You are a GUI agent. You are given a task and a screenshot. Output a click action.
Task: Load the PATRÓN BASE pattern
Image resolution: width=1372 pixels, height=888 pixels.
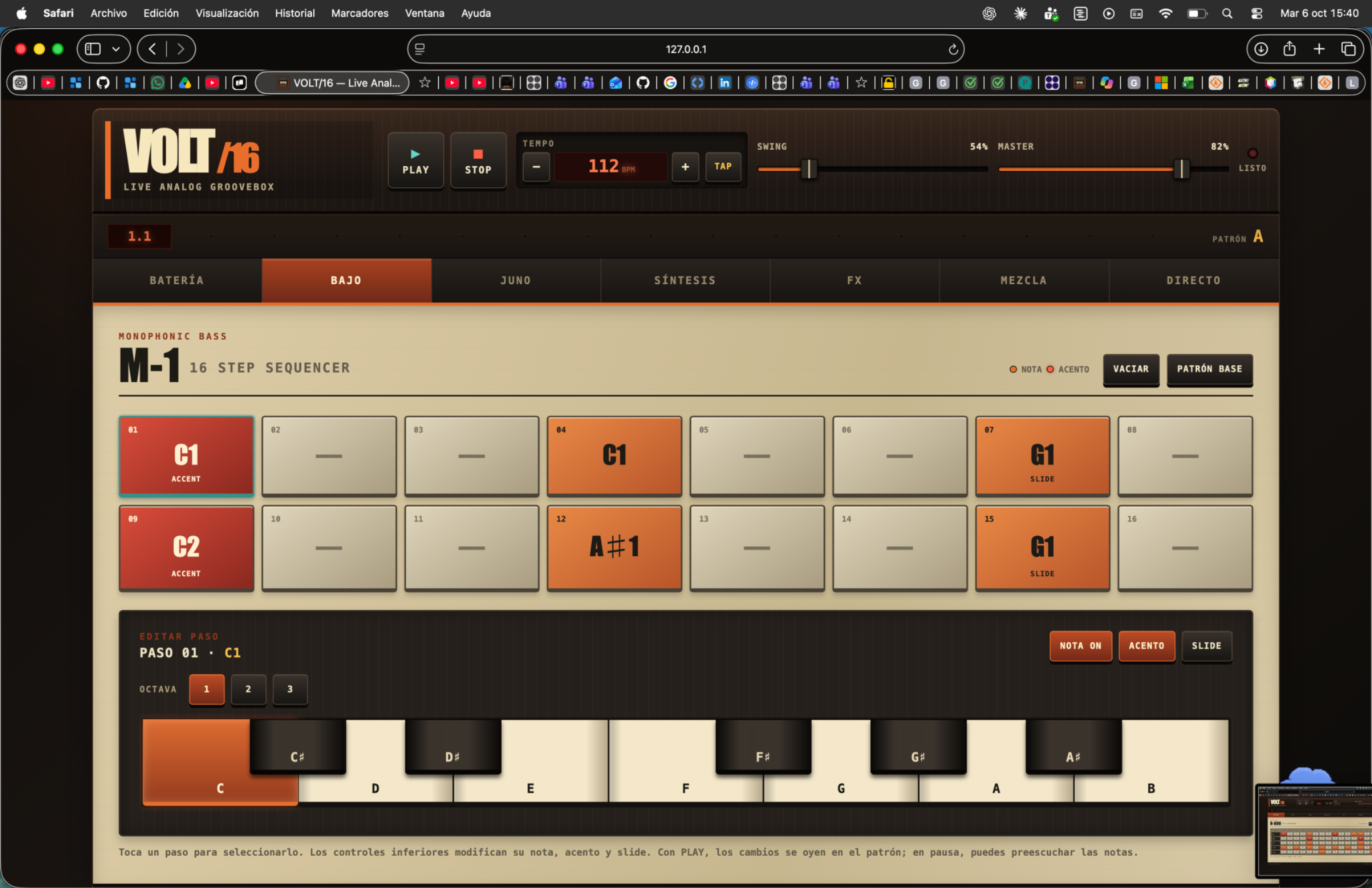coord(1209,369)
